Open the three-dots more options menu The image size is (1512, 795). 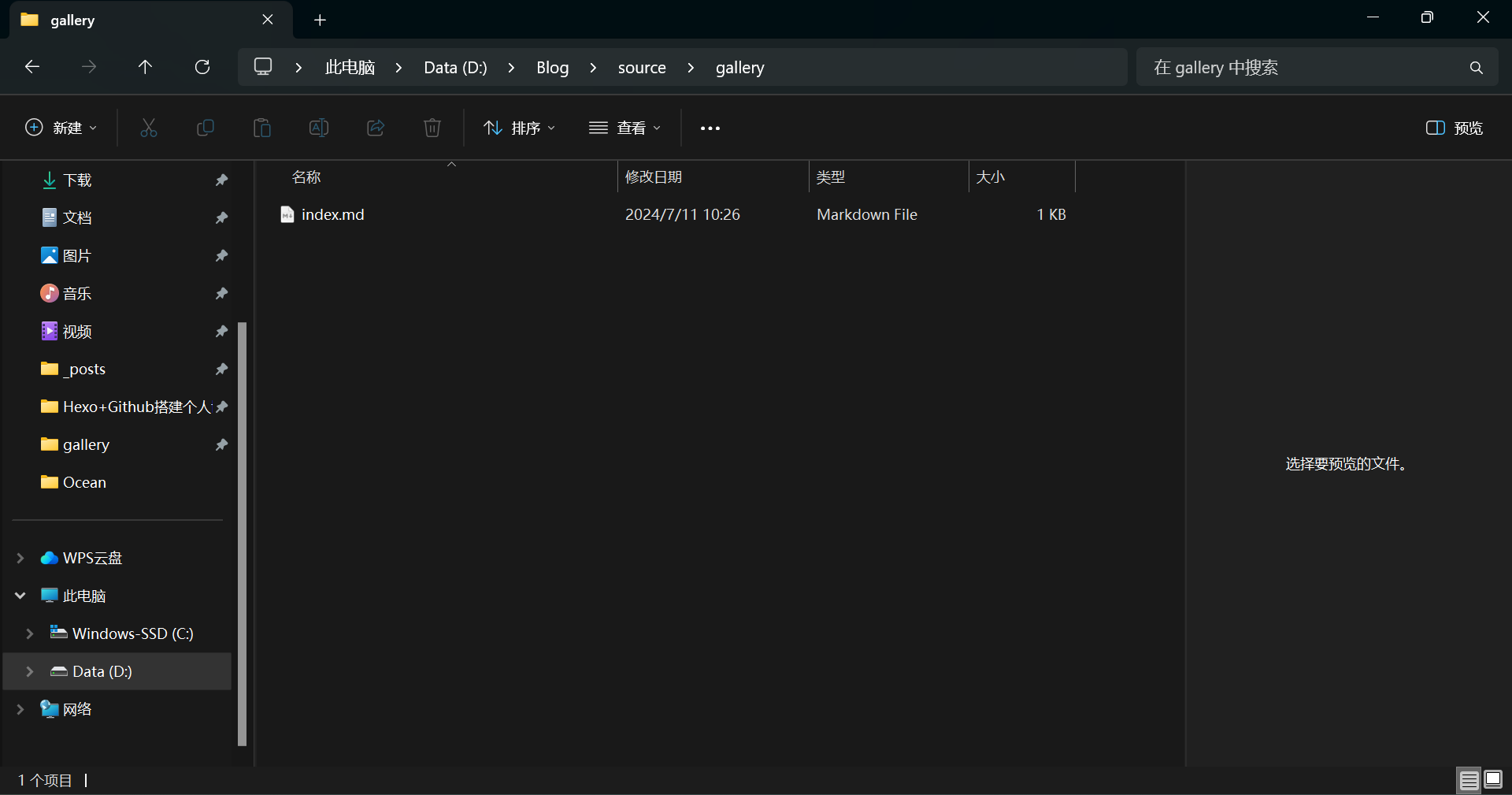(x=710, y=128)
